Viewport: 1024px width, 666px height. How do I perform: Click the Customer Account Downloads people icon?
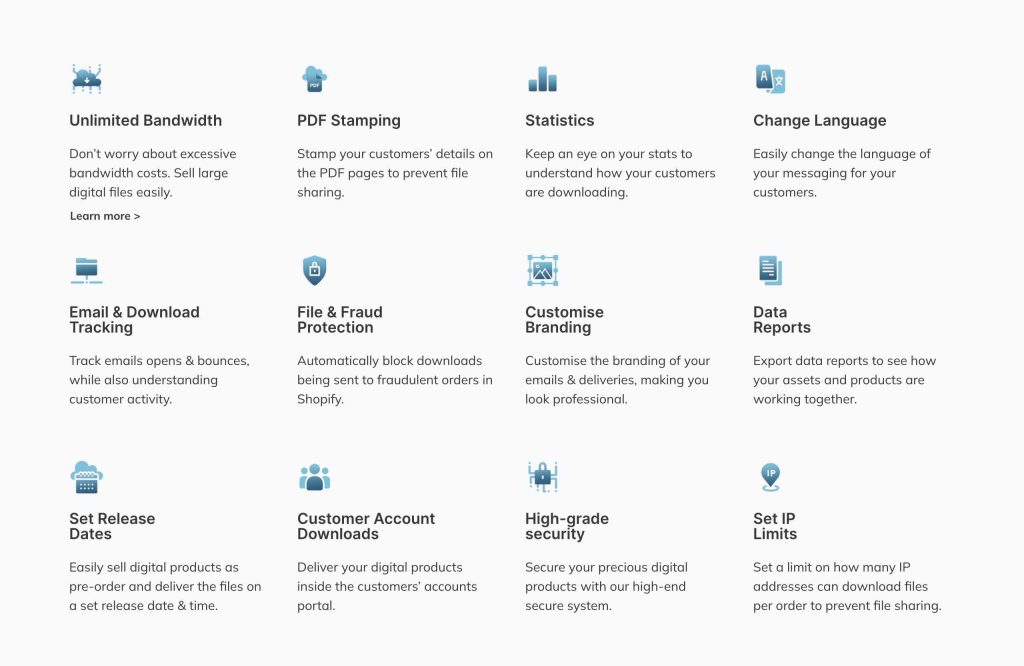pos(314,477)
